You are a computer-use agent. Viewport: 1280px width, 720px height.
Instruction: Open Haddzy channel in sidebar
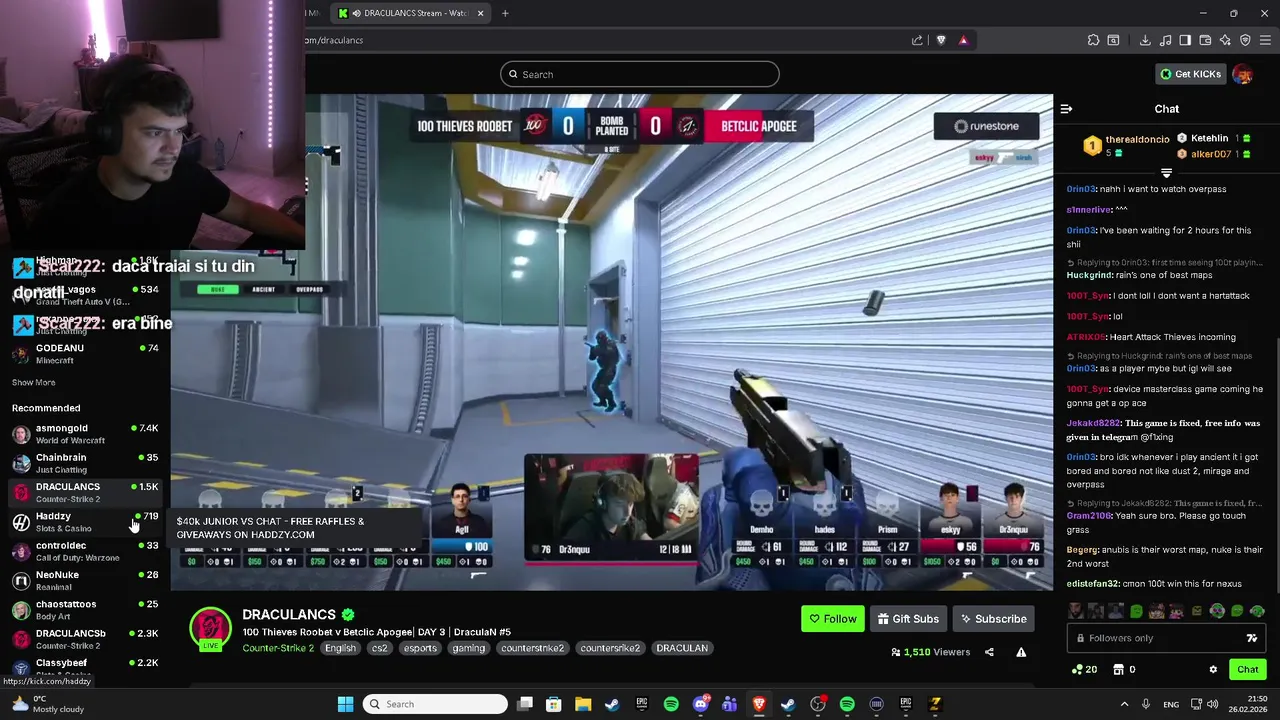(85, 522)
